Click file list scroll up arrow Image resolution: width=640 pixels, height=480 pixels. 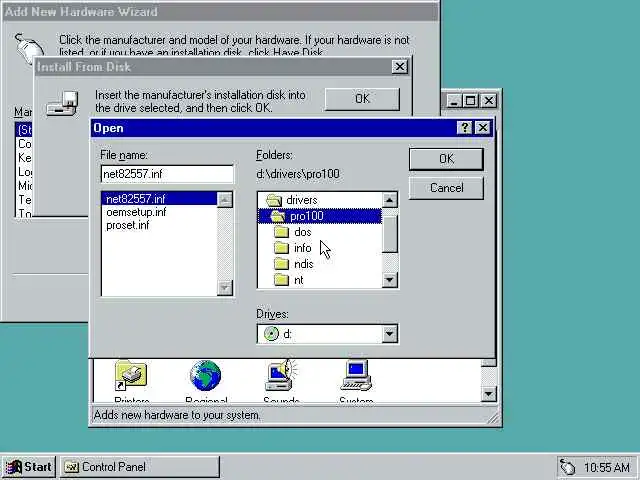click(225, 200)
